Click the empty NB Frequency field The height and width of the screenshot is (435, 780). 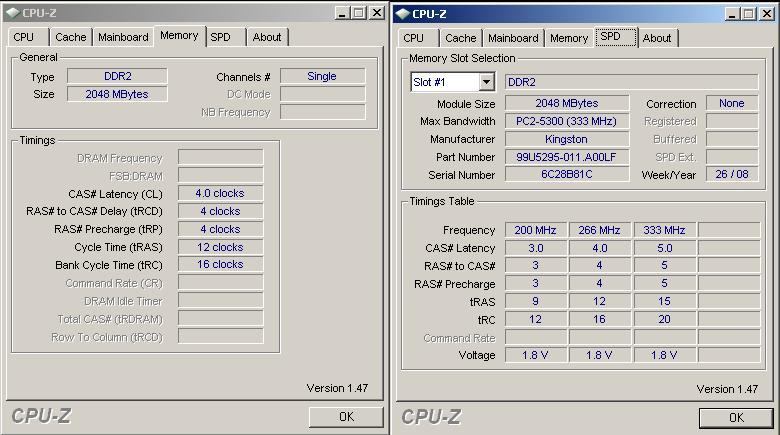coord(322,112)
